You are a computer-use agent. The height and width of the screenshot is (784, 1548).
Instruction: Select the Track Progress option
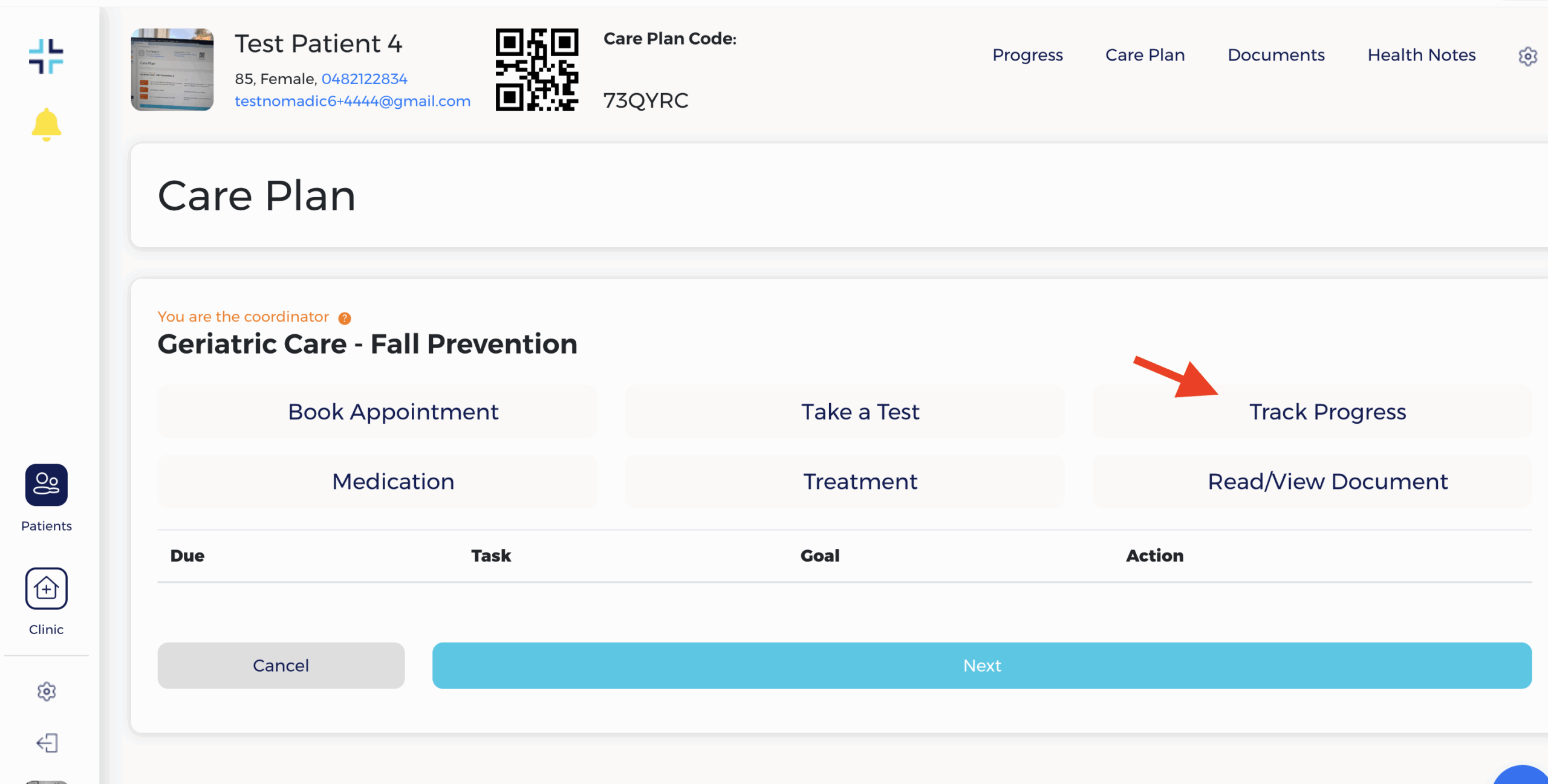point(1327,412)
